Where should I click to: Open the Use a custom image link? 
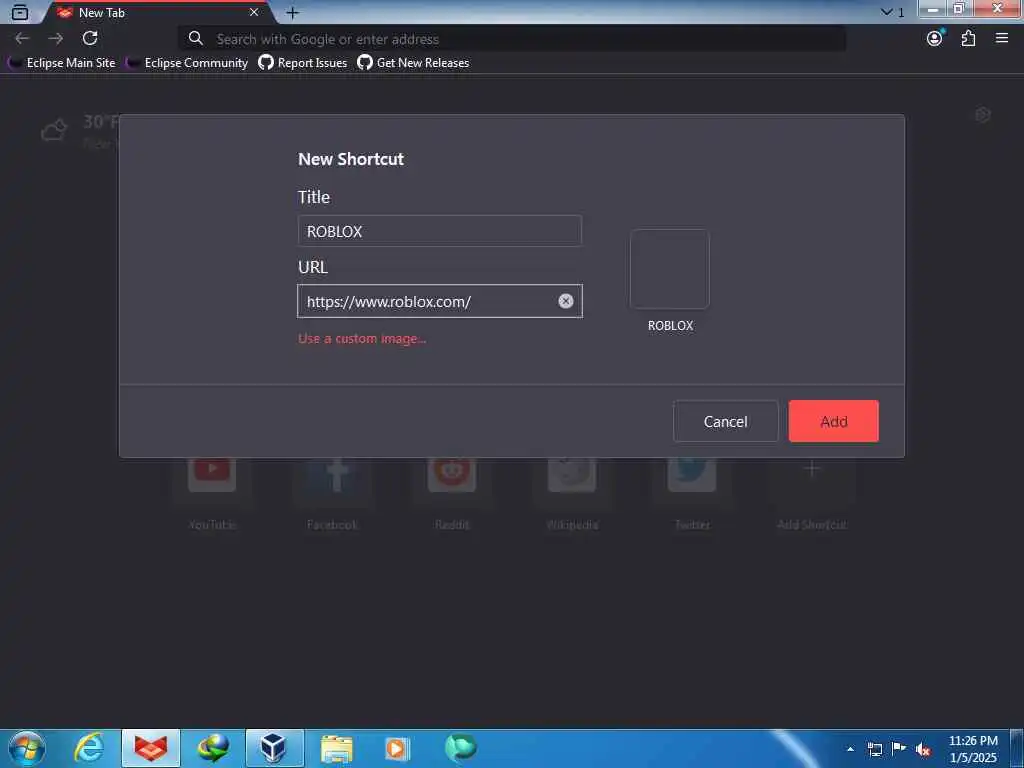tap(362, 338)
